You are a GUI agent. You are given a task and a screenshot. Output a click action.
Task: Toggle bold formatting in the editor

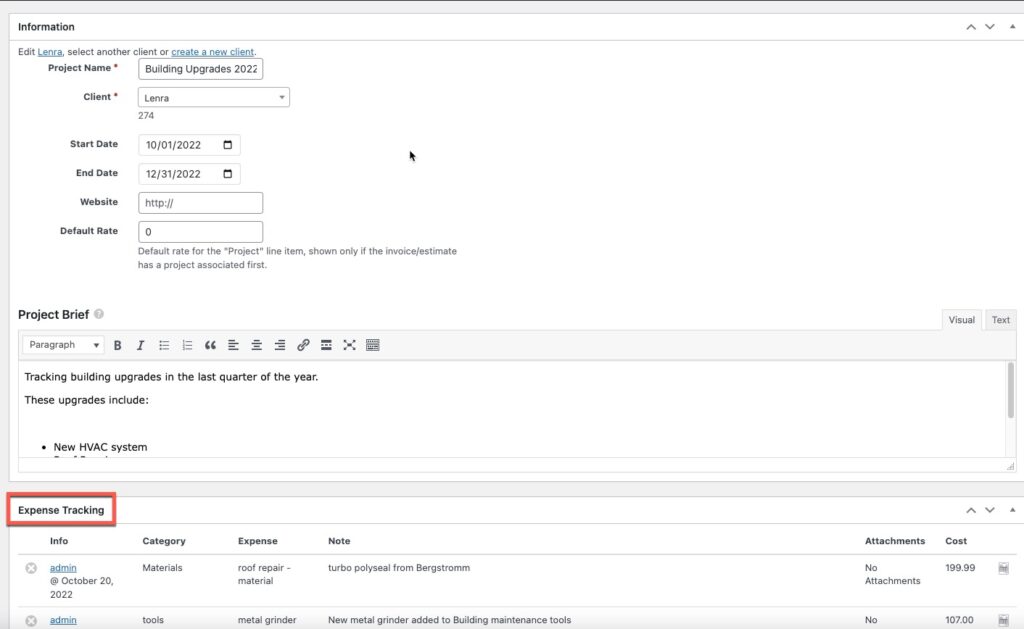117,345
